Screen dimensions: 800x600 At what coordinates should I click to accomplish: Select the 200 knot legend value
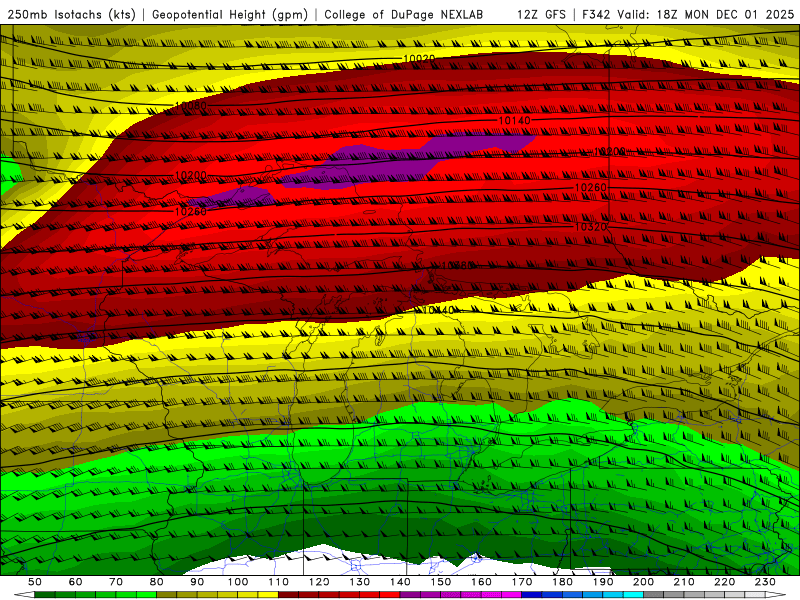point(644,582)
